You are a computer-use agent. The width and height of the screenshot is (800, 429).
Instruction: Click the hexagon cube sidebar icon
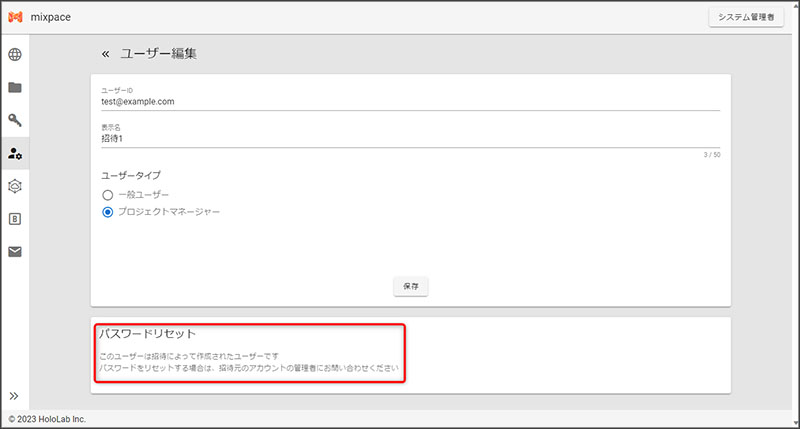click(15, 186)
